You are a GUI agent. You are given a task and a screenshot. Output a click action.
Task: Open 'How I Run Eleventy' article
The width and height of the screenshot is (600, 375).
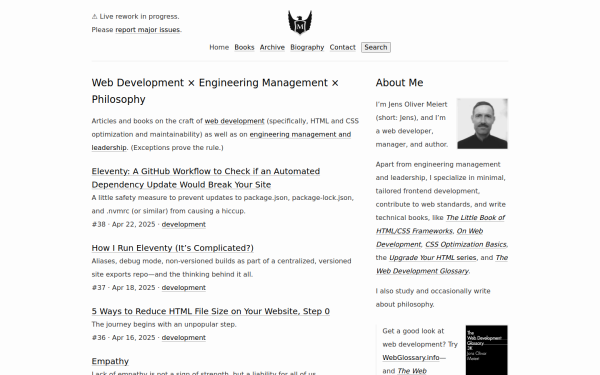click(x=173, y=248)
